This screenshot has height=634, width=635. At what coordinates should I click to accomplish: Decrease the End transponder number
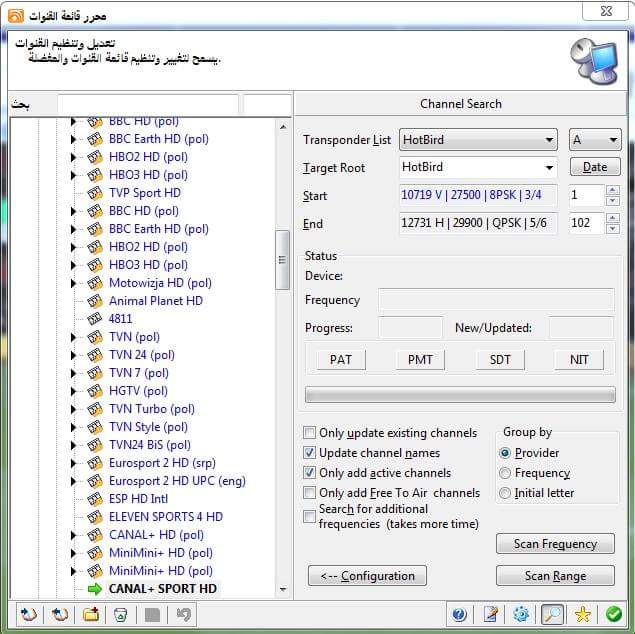(612, 229)
